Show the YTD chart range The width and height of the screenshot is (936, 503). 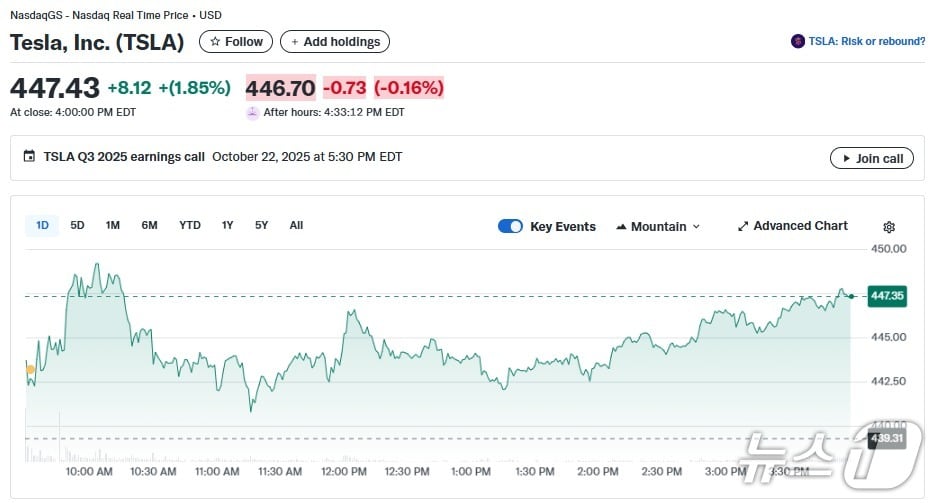(x=190, y=225)
